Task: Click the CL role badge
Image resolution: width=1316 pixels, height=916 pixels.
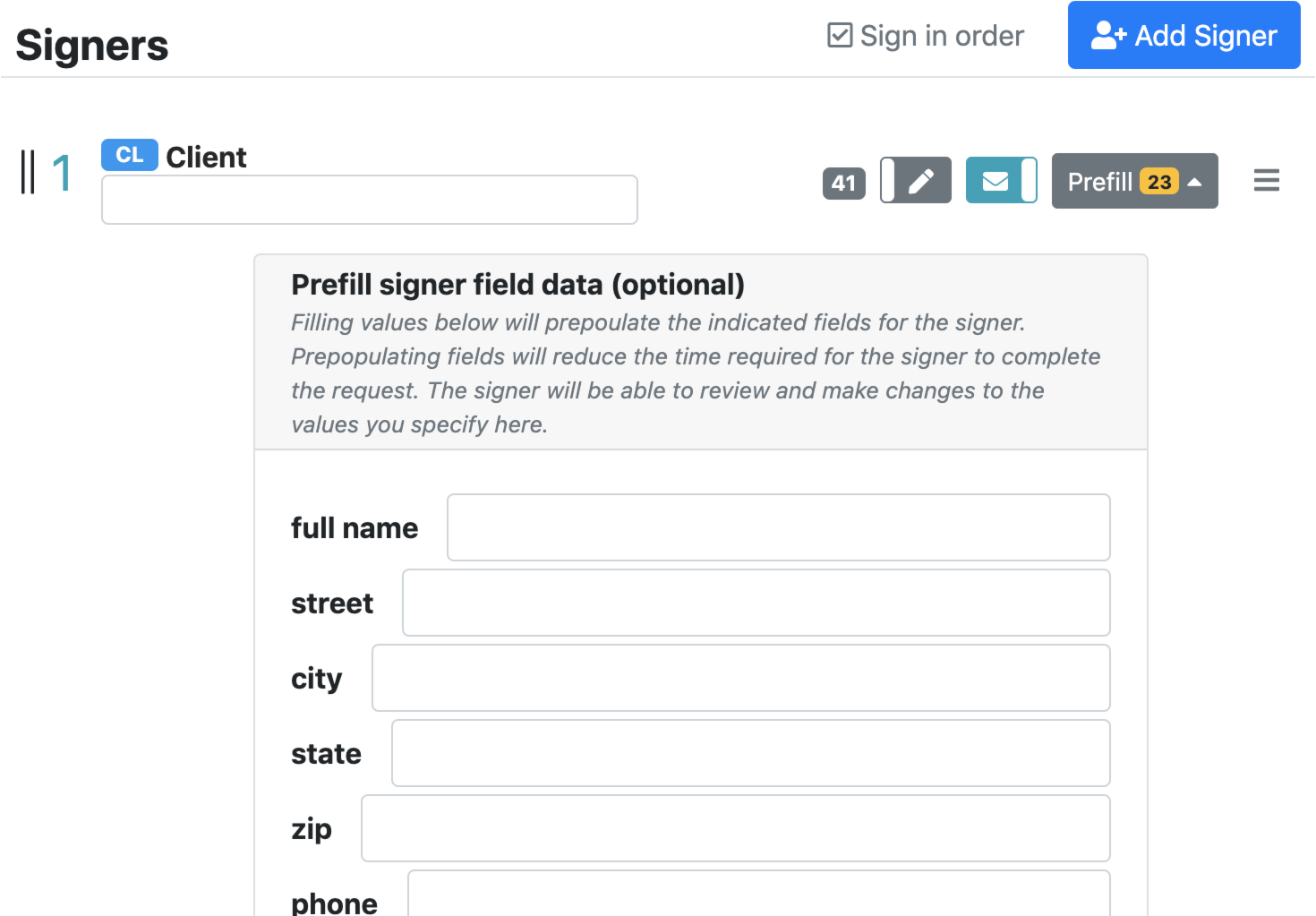Action: 130,155
